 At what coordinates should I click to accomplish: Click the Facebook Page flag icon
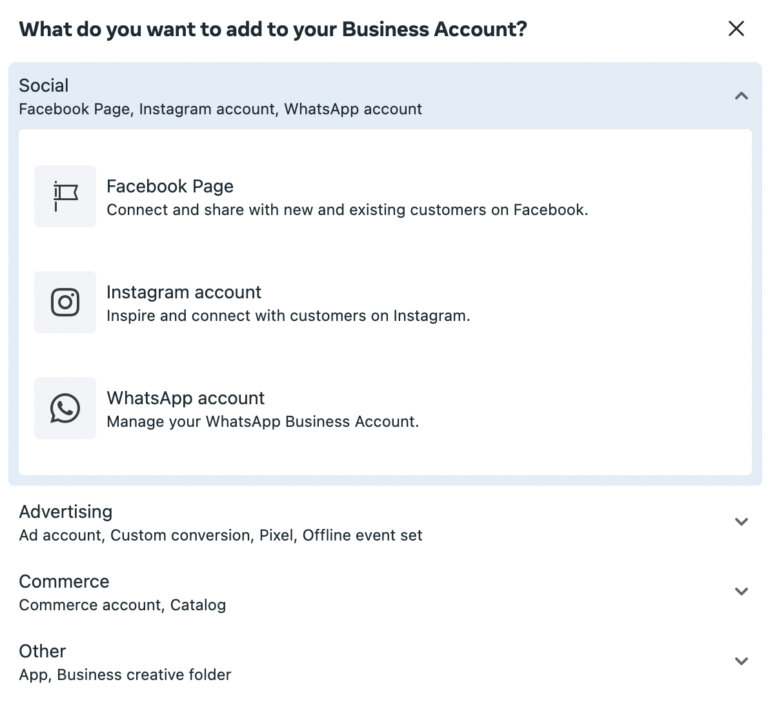65,196
